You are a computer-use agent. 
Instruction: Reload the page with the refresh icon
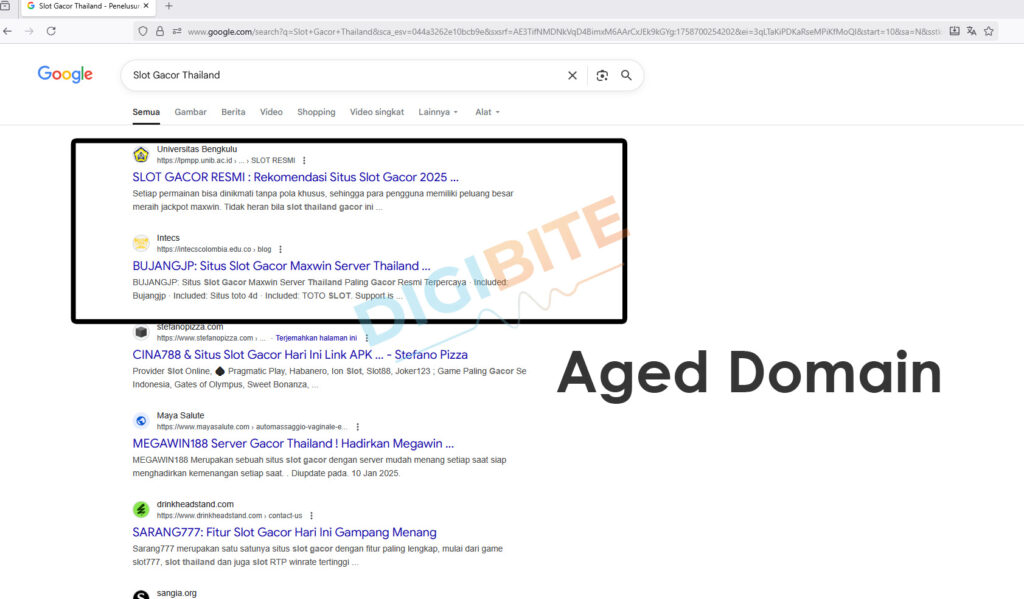click(x=51, y=31)
